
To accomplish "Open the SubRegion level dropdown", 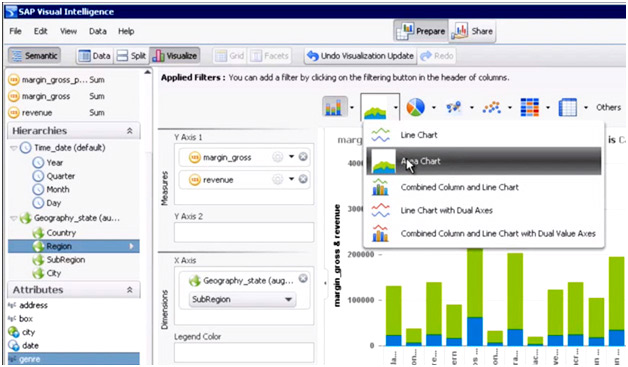I will click(242, 299).
